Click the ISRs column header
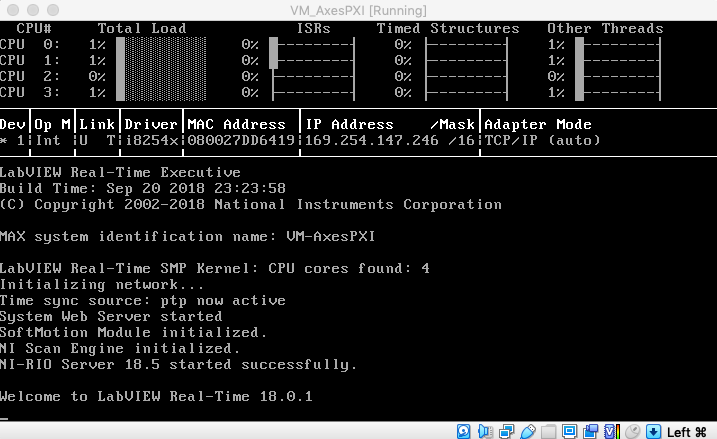Viewport: 717px width, 439px height. click(314, 28)
